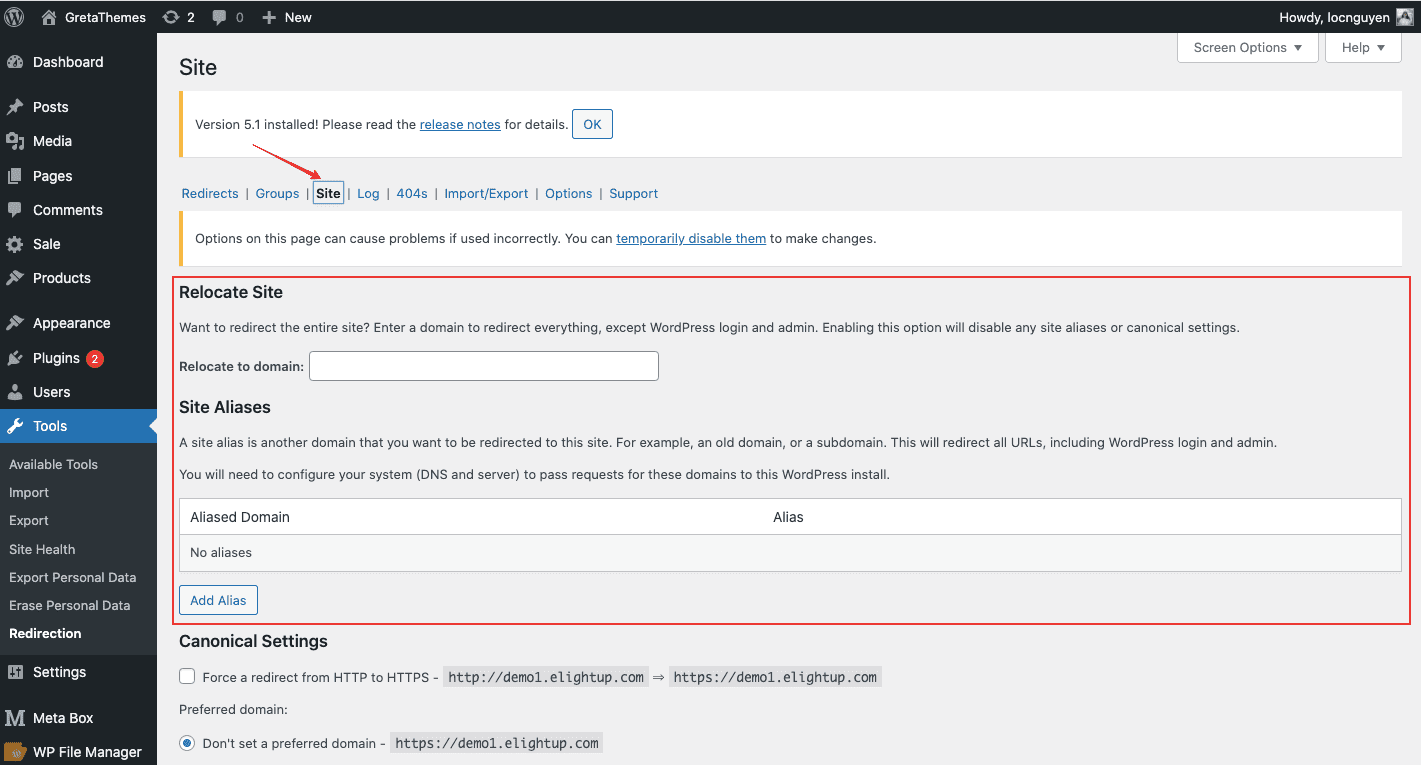Expand the Help dropdown panel
The width and height of the screenshot is (1421, 765).
pyautogui.click(x=1363, y=47)
